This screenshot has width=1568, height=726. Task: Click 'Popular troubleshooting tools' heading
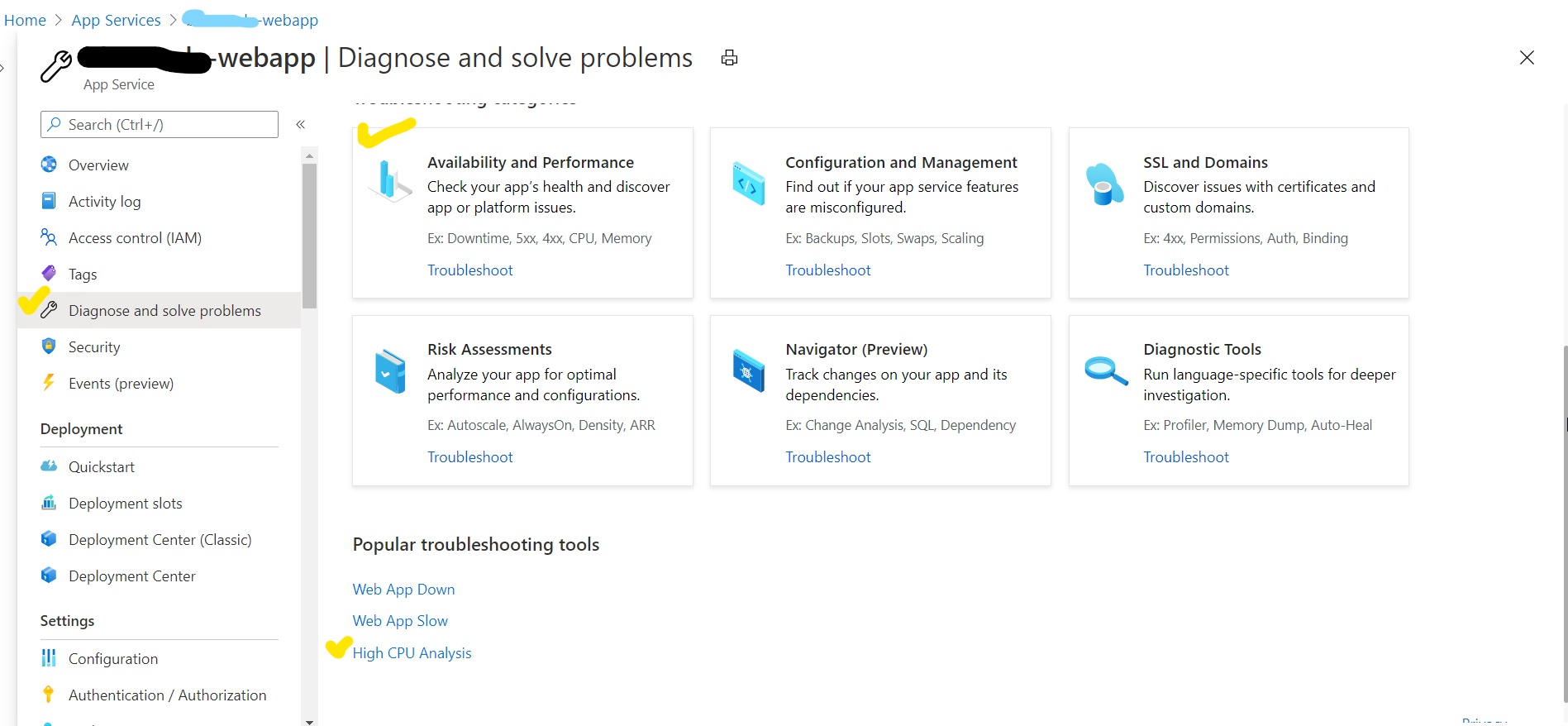[475, 544]
